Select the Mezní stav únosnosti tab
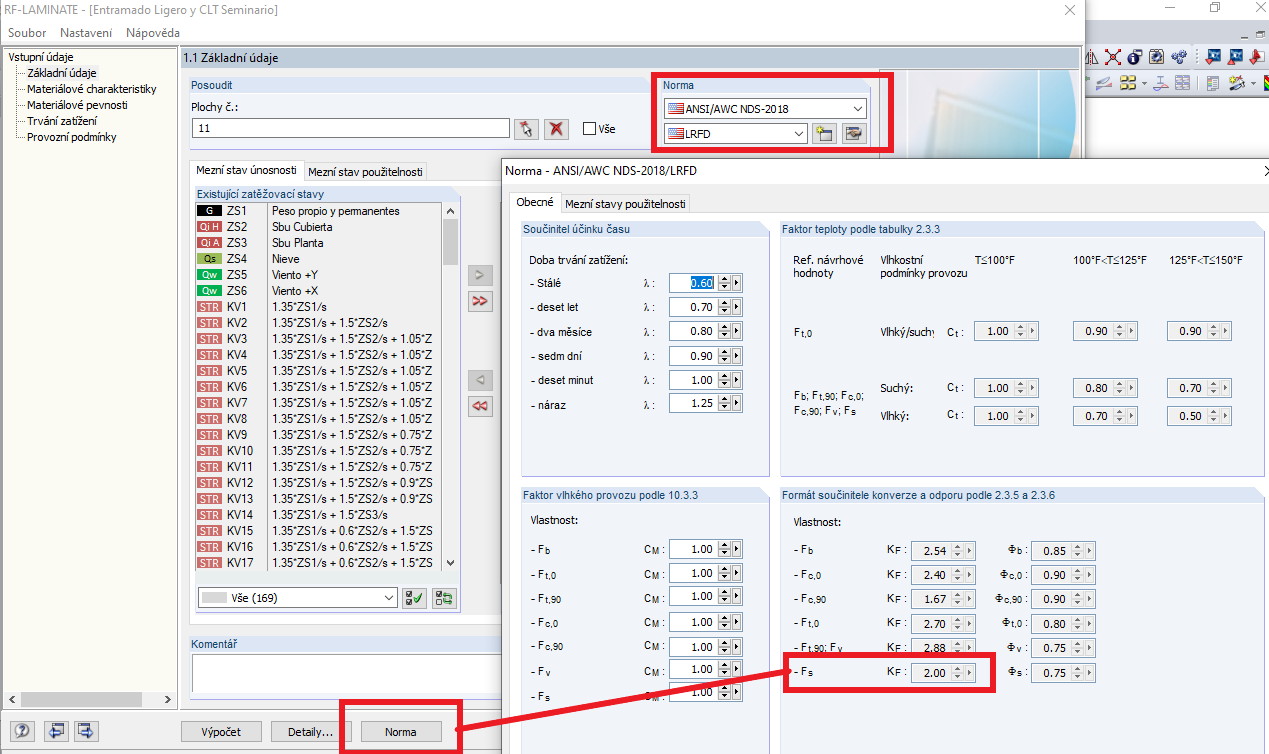1269x754 pixels. 246,171
